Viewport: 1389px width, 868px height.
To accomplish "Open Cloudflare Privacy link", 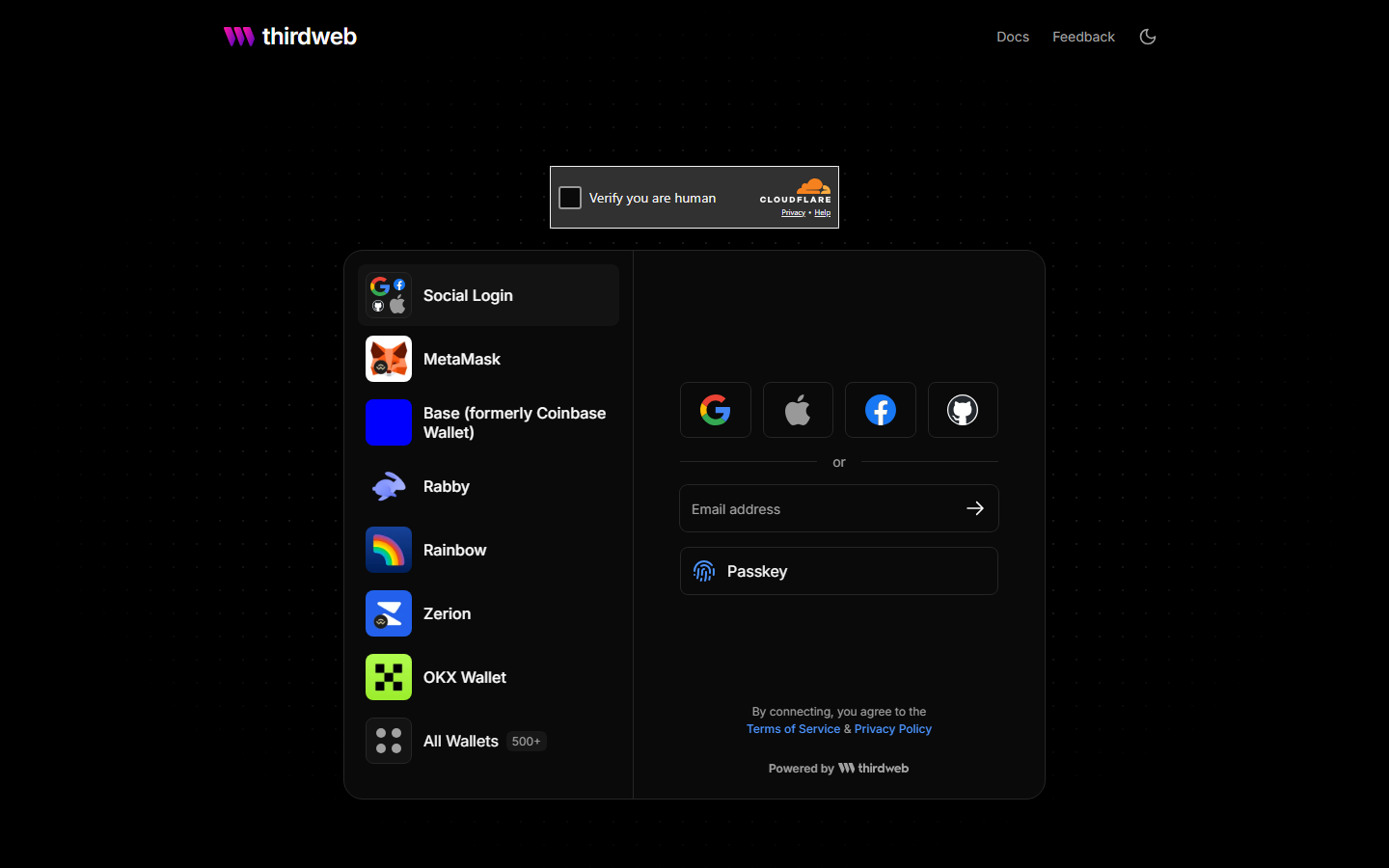I will (x=793, y=212).
